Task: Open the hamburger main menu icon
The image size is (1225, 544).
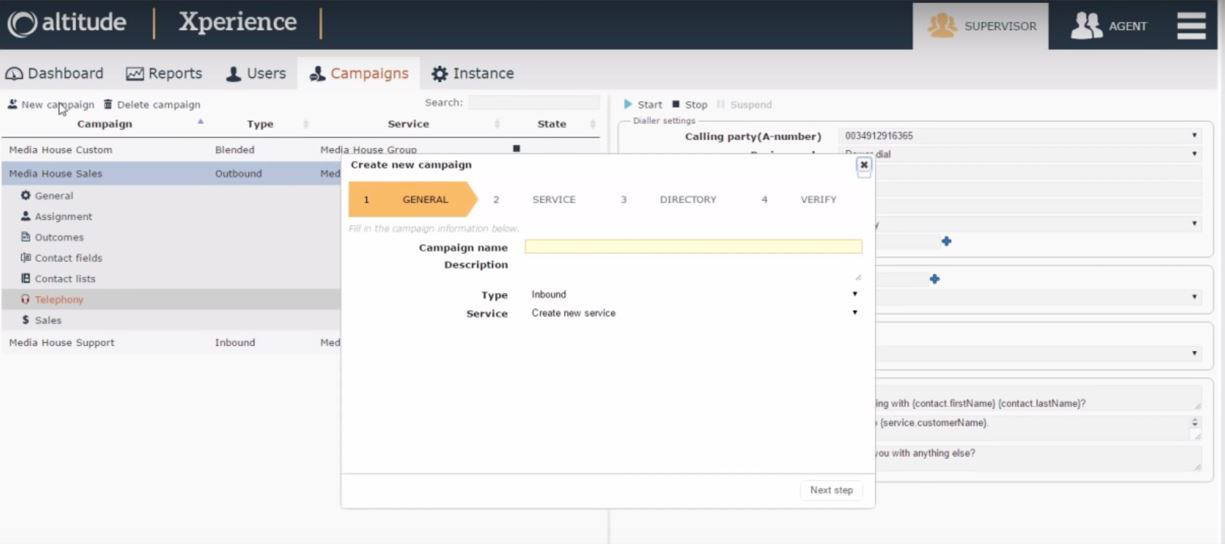Action: click(1191, 25)
